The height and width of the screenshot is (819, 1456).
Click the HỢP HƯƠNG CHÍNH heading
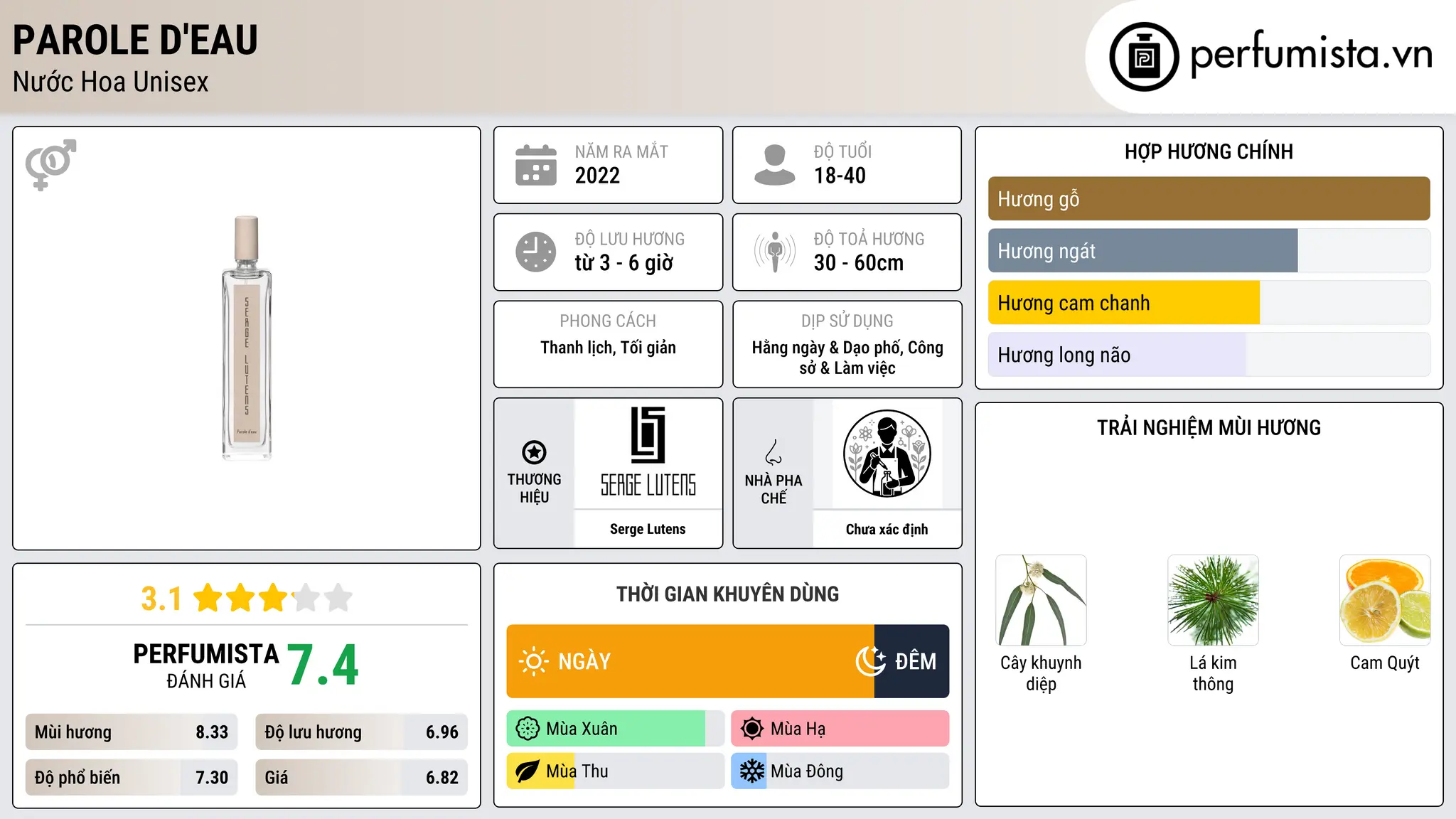(x=1209, y=151)
